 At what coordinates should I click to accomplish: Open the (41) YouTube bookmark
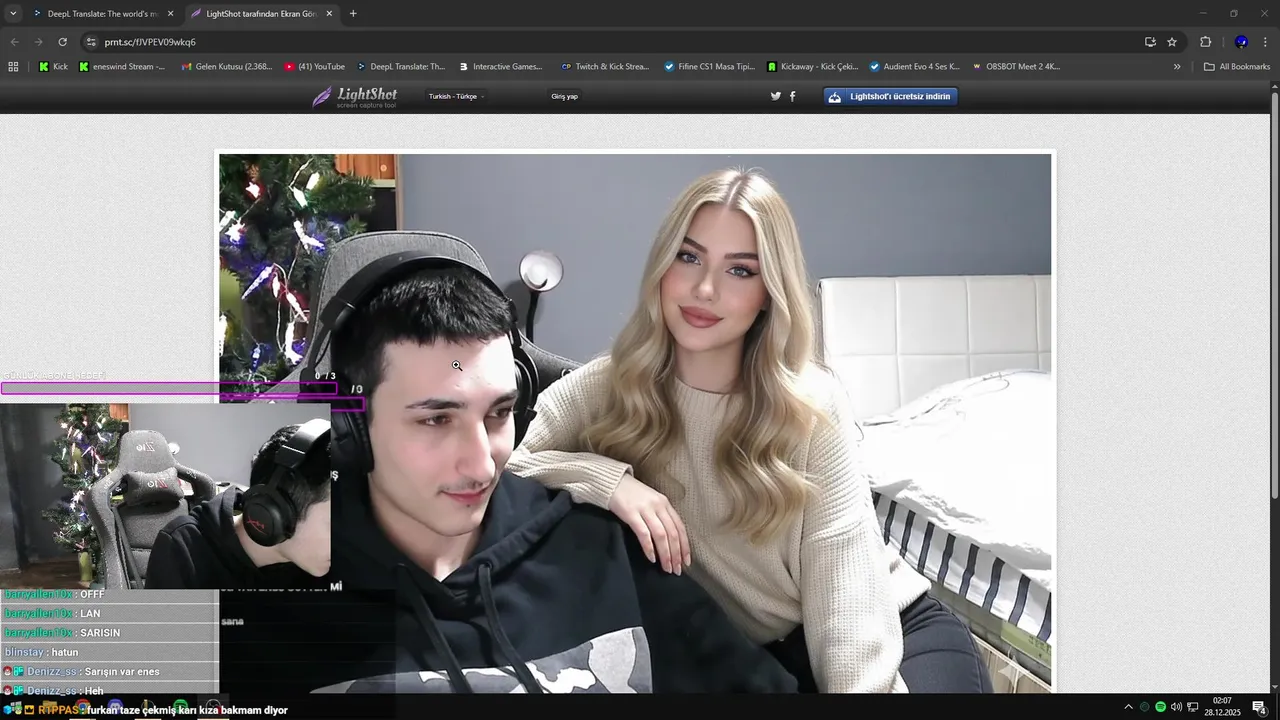click(314, 67)
